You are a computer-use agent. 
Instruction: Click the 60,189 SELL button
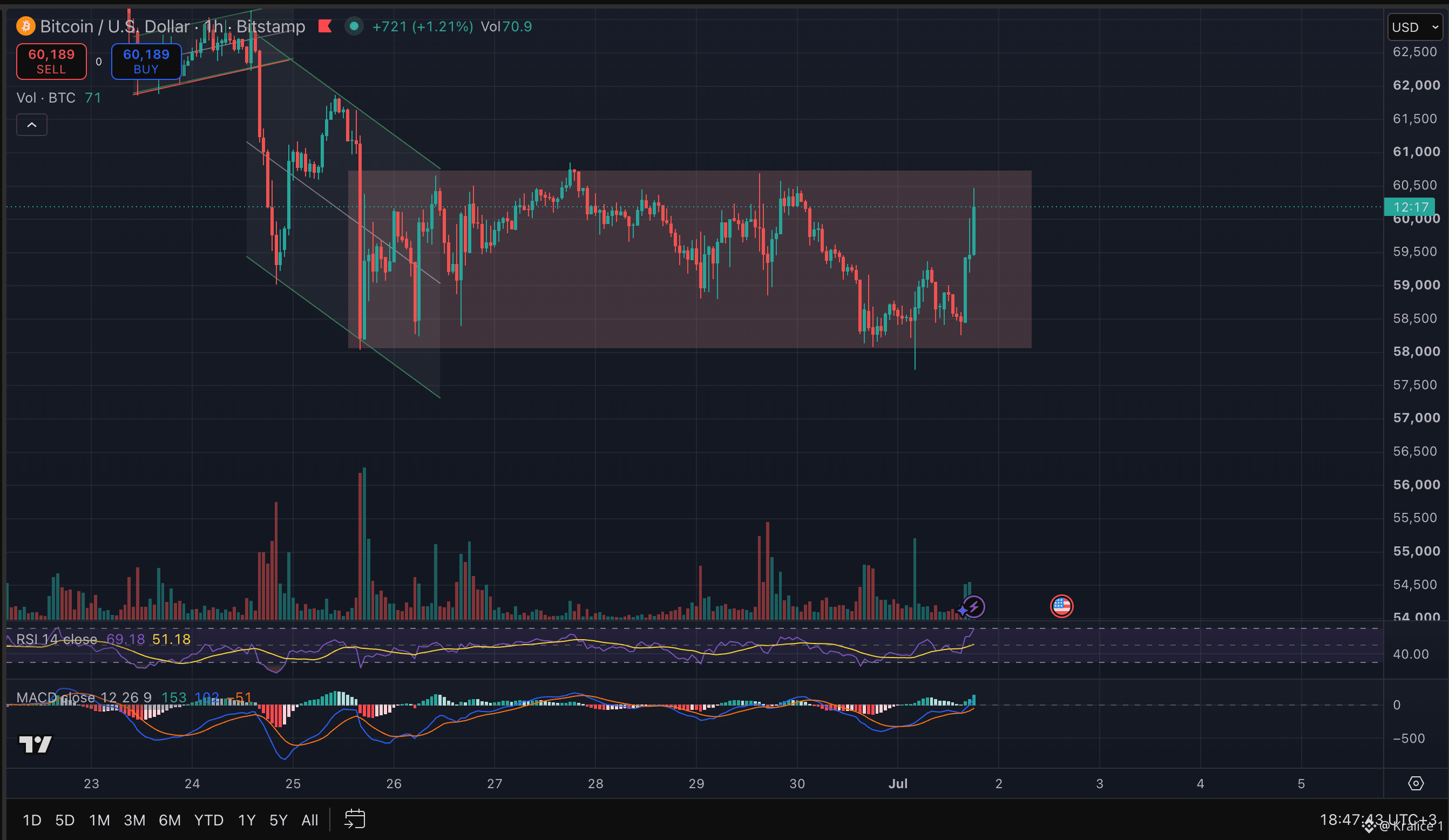(52, 62)
